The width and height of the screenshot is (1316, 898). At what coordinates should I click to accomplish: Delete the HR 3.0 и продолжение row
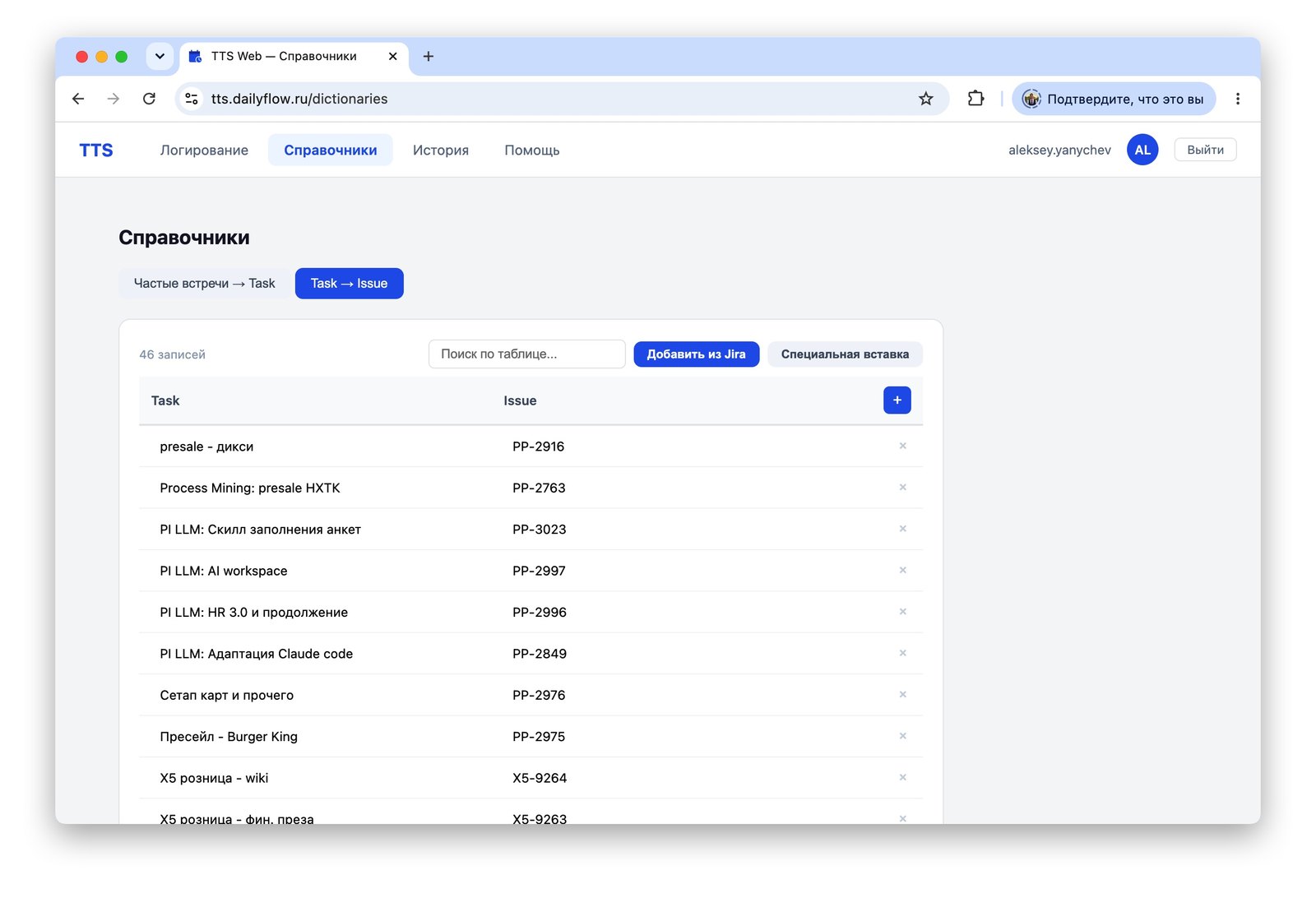[902, 612]
